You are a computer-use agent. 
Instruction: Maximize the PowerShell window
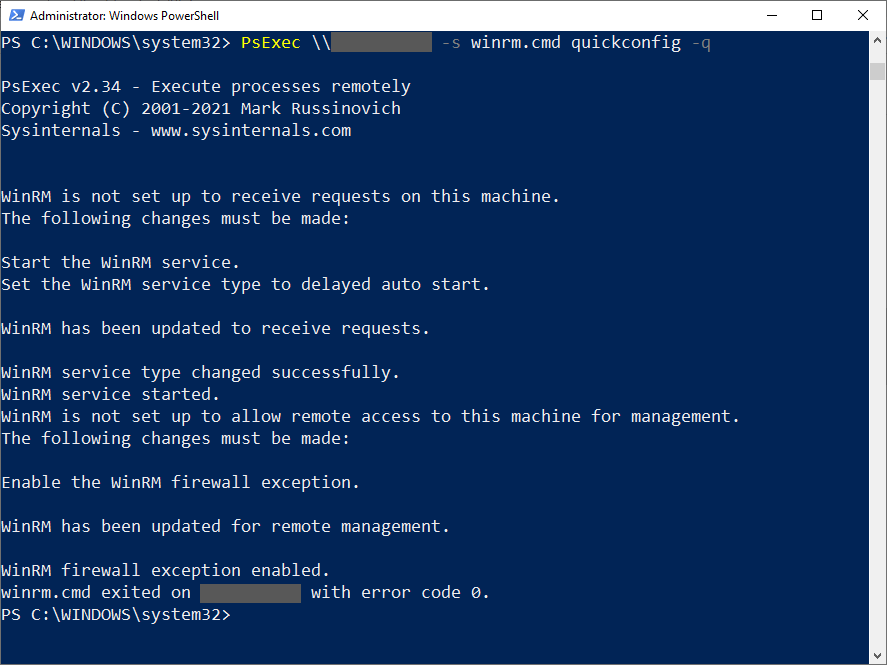coord(817,15)
